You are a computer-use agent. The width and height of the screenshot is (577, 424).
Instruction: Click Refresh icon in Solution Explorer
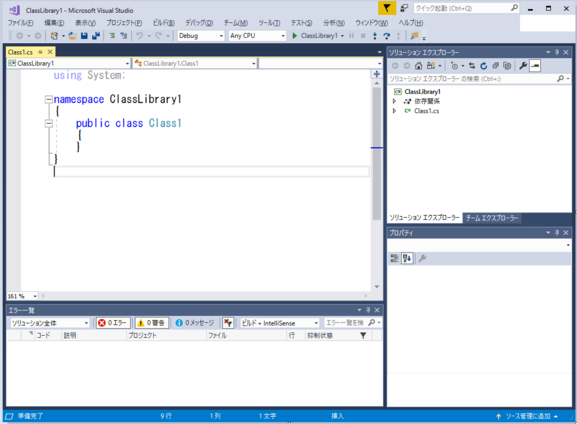coord(484,66)
